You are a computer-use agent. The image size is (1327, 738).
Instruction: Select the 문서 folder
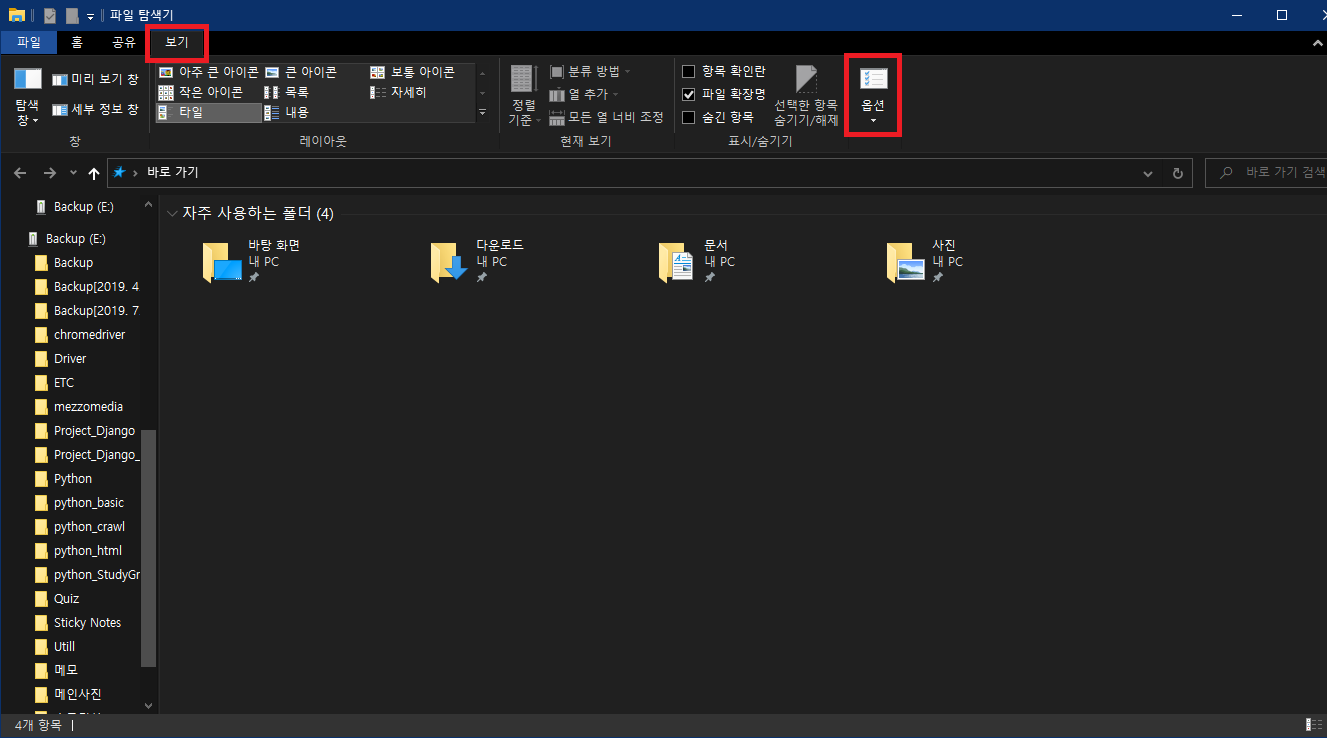(x=698, y=262)
